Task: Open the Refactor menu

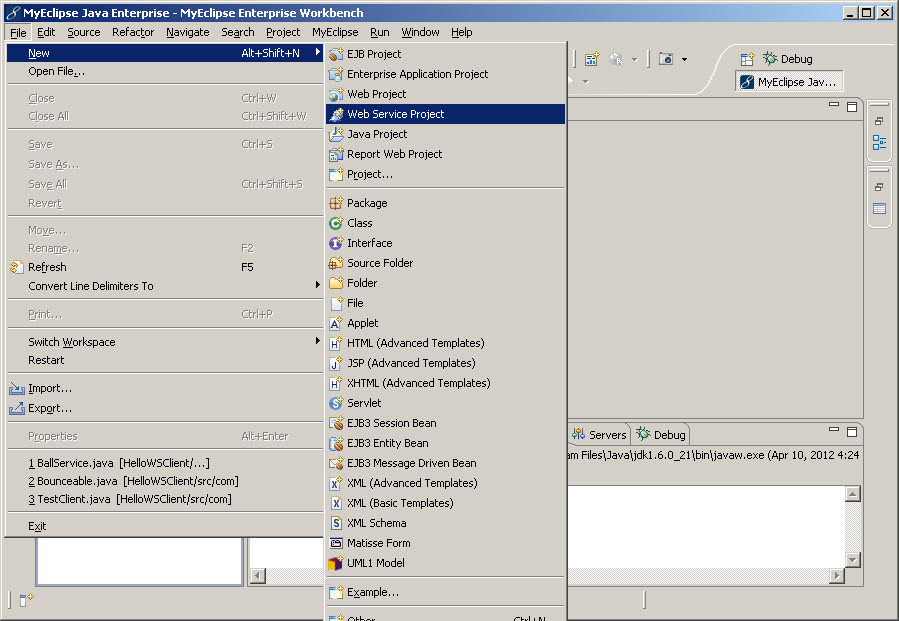Action: click(133, 32)
